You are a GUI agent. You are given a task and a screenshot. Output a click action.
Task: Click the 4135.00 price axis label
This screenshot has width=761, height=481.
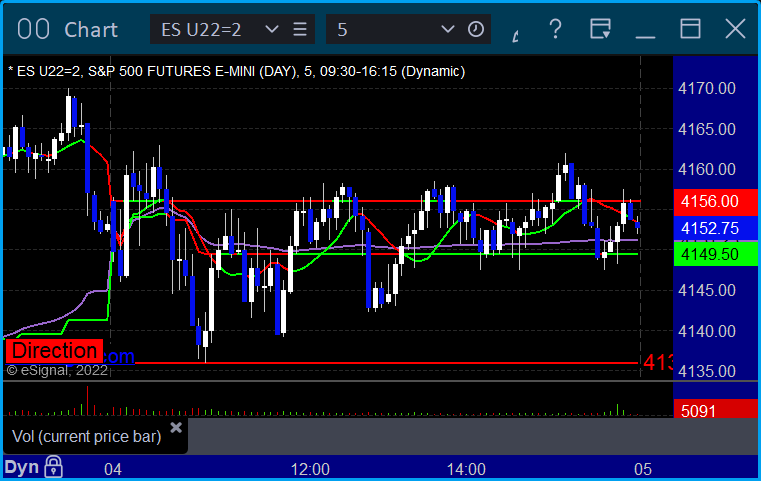point(707,371)
